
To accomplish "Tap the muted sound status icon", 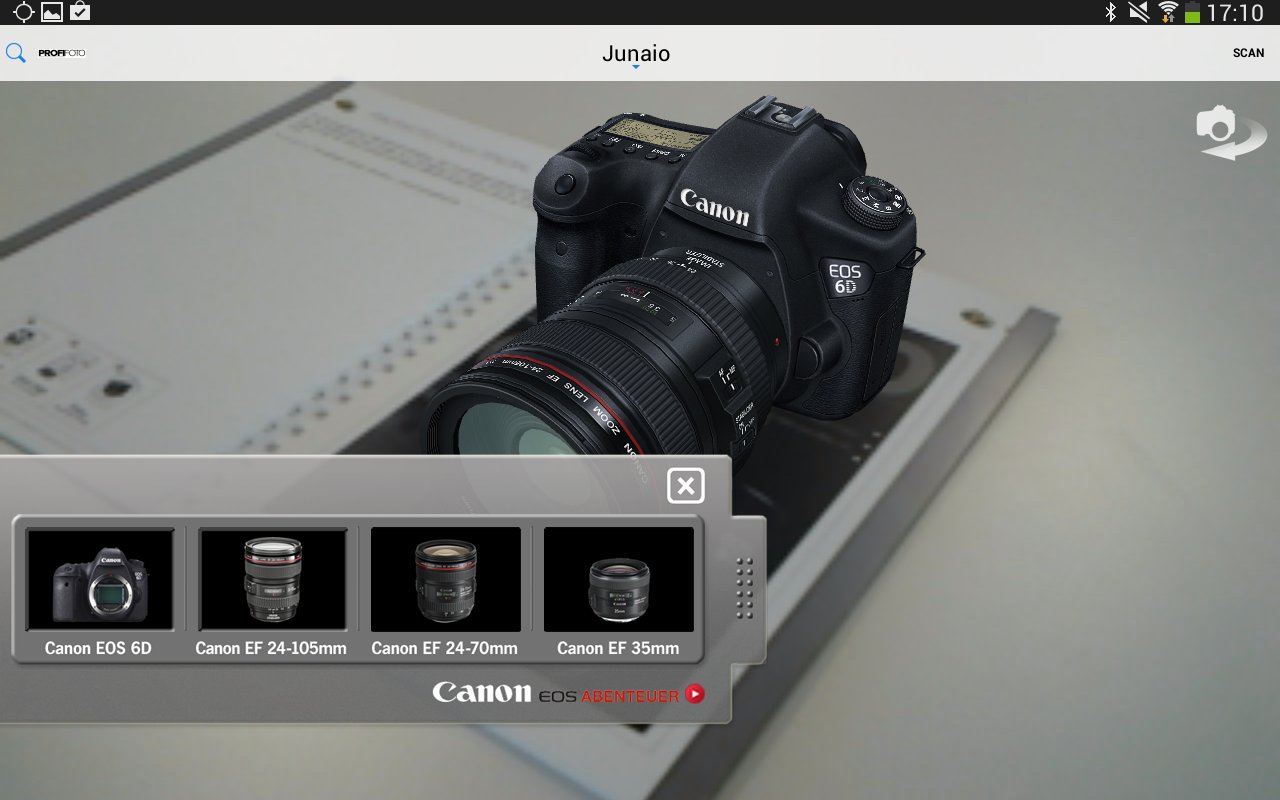I will point(1138,12).
